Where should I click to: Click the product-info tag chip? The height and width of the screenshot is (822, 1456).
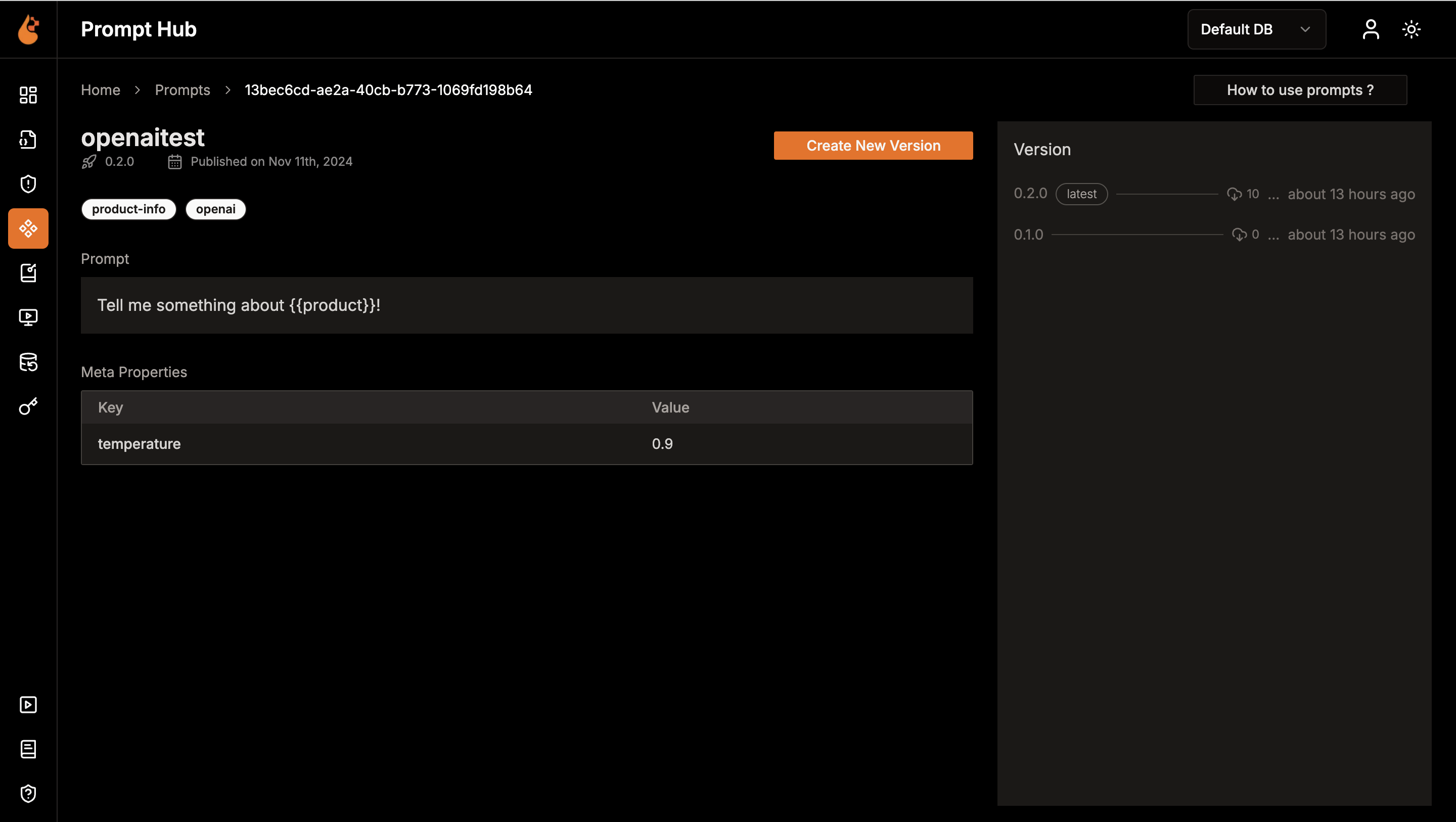click(128, 209)
